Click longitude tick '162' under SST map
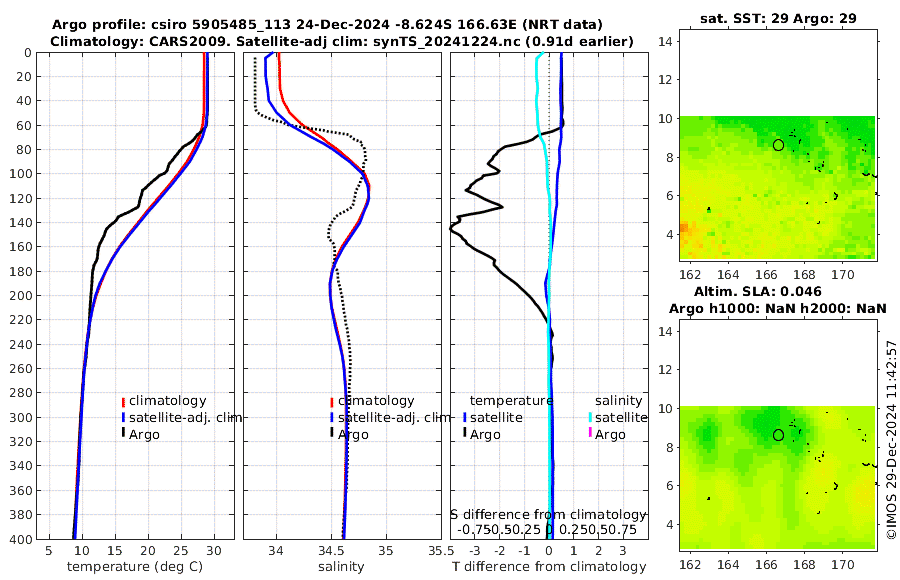The width and height of the screenshot is (900, 580). click(690, 275)
